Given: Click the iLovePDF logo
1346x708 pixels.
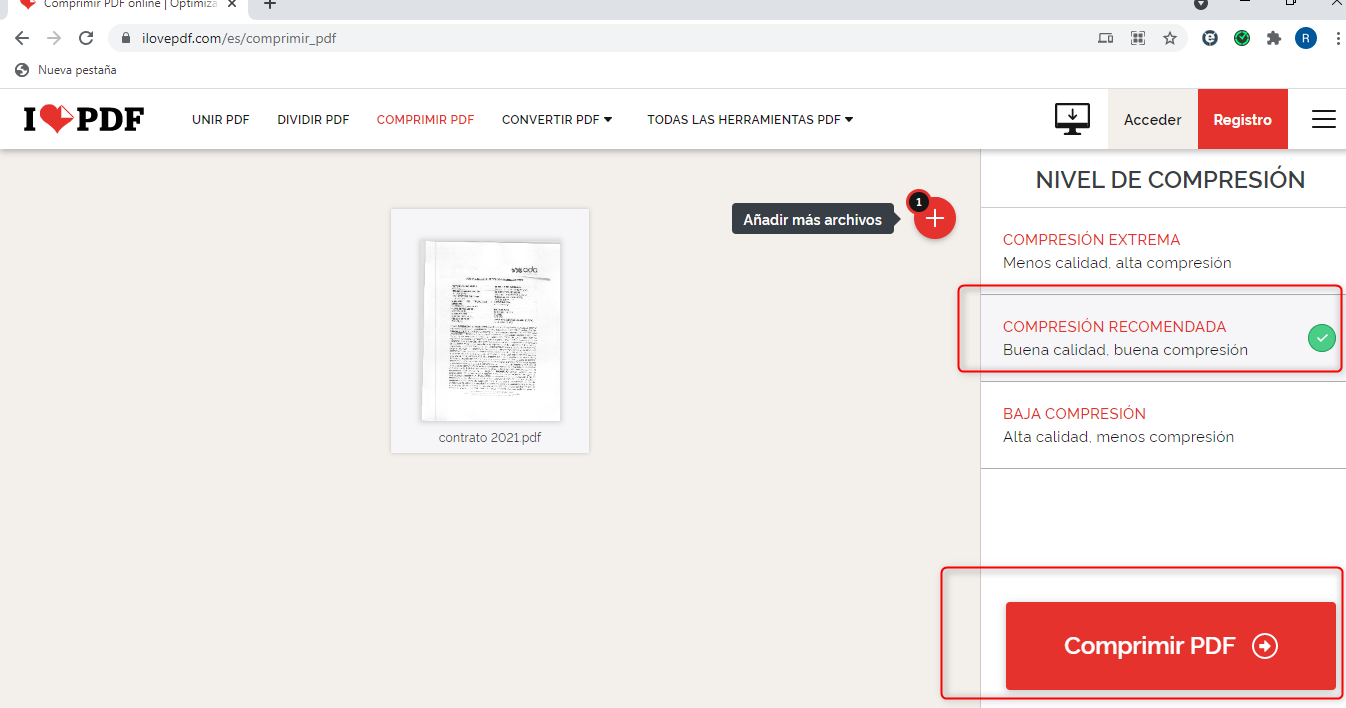Looking at the screenshot, I should click(x=84, y=120).
